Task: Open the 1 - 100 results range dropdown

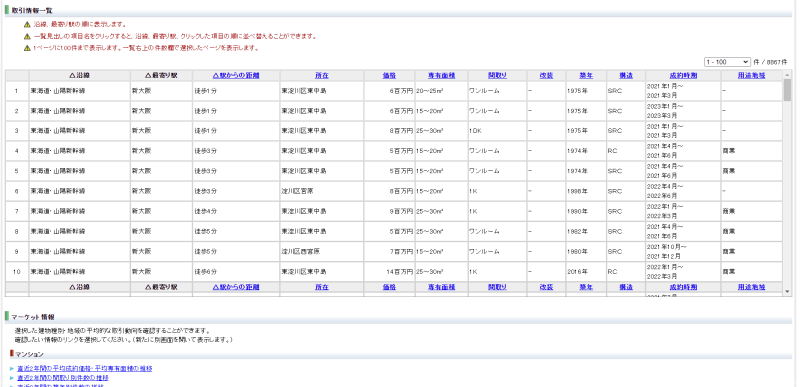Action: click(727, 62)
